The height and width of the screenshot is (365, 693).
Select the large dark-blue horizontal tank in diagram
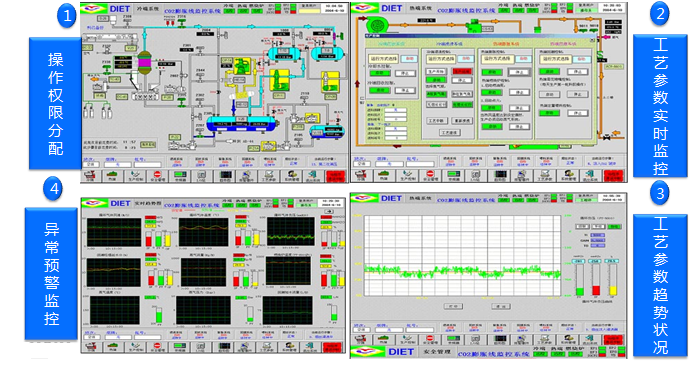241,123
